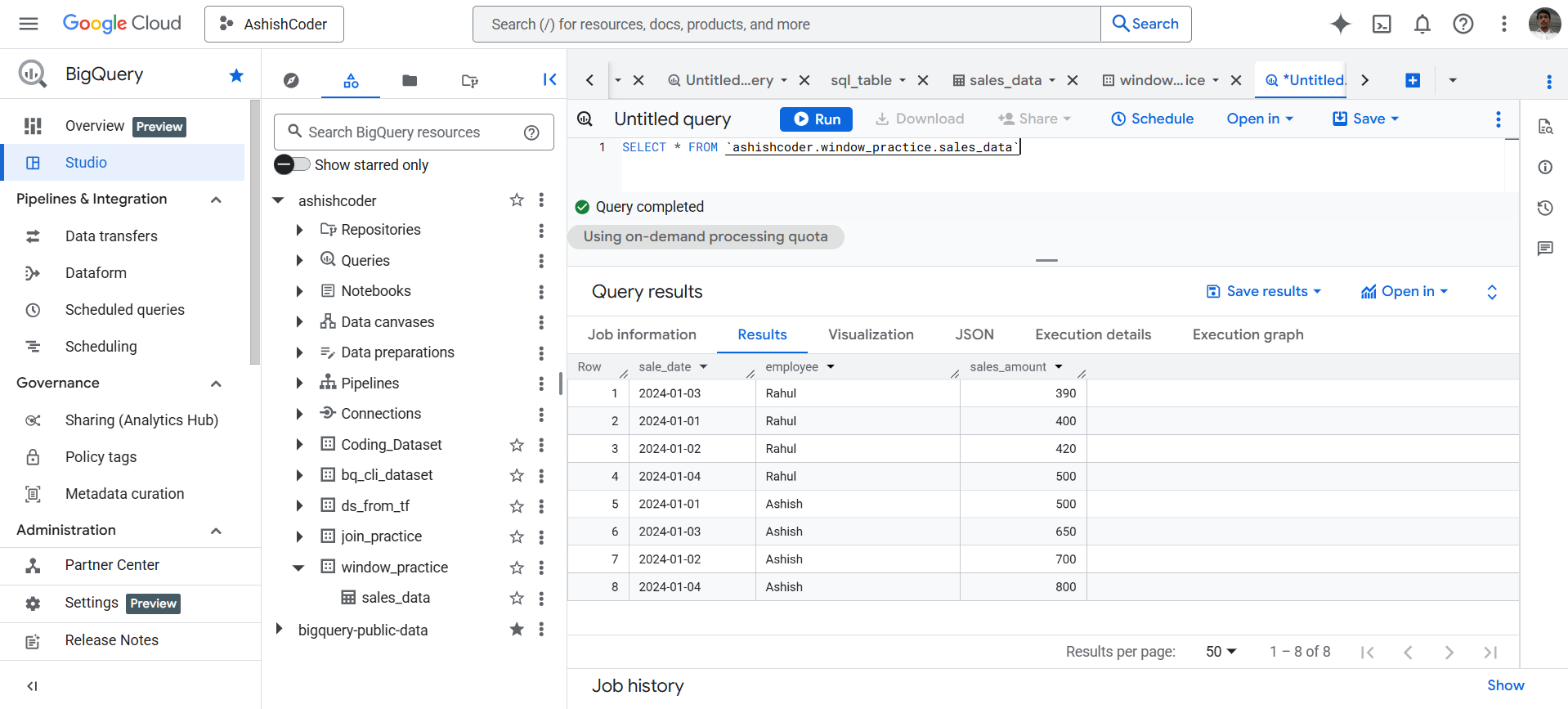View the Execution details tab

(x=1093, y=334)
